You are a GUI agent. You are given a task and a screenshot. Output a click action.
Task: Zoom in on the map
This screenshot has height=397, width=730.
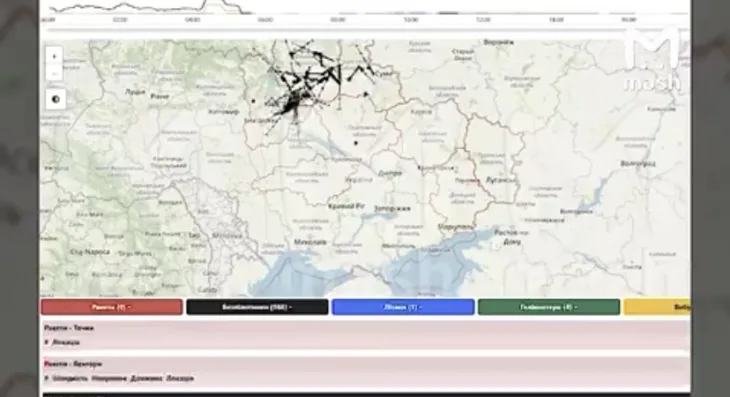pyautogui.click(x=54, y=56)
